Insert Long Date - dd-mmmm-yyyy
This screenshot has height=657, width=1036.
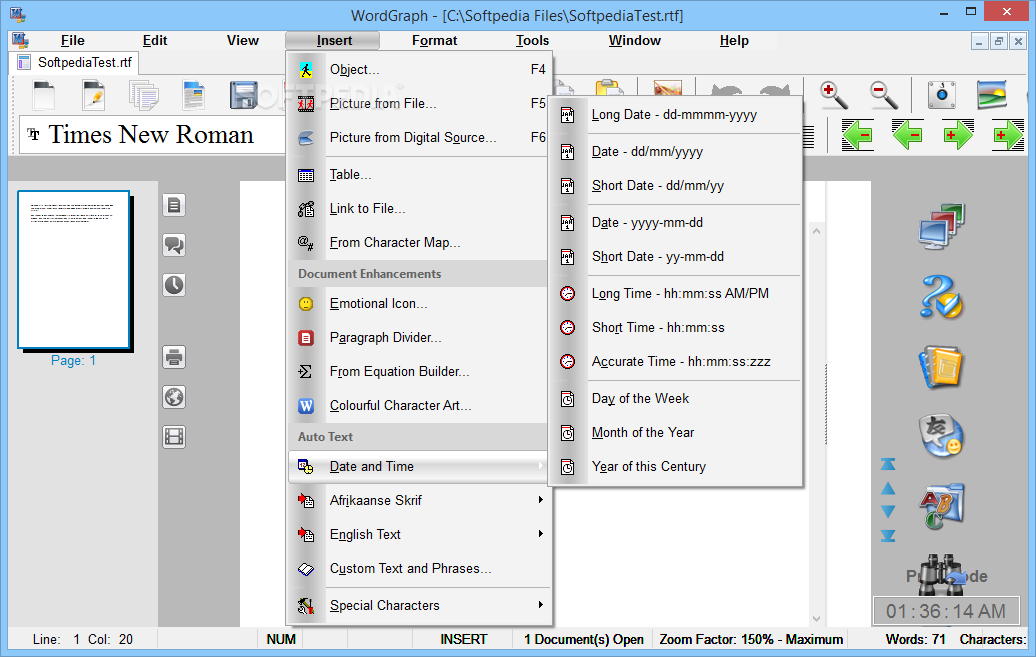(675, 115)
